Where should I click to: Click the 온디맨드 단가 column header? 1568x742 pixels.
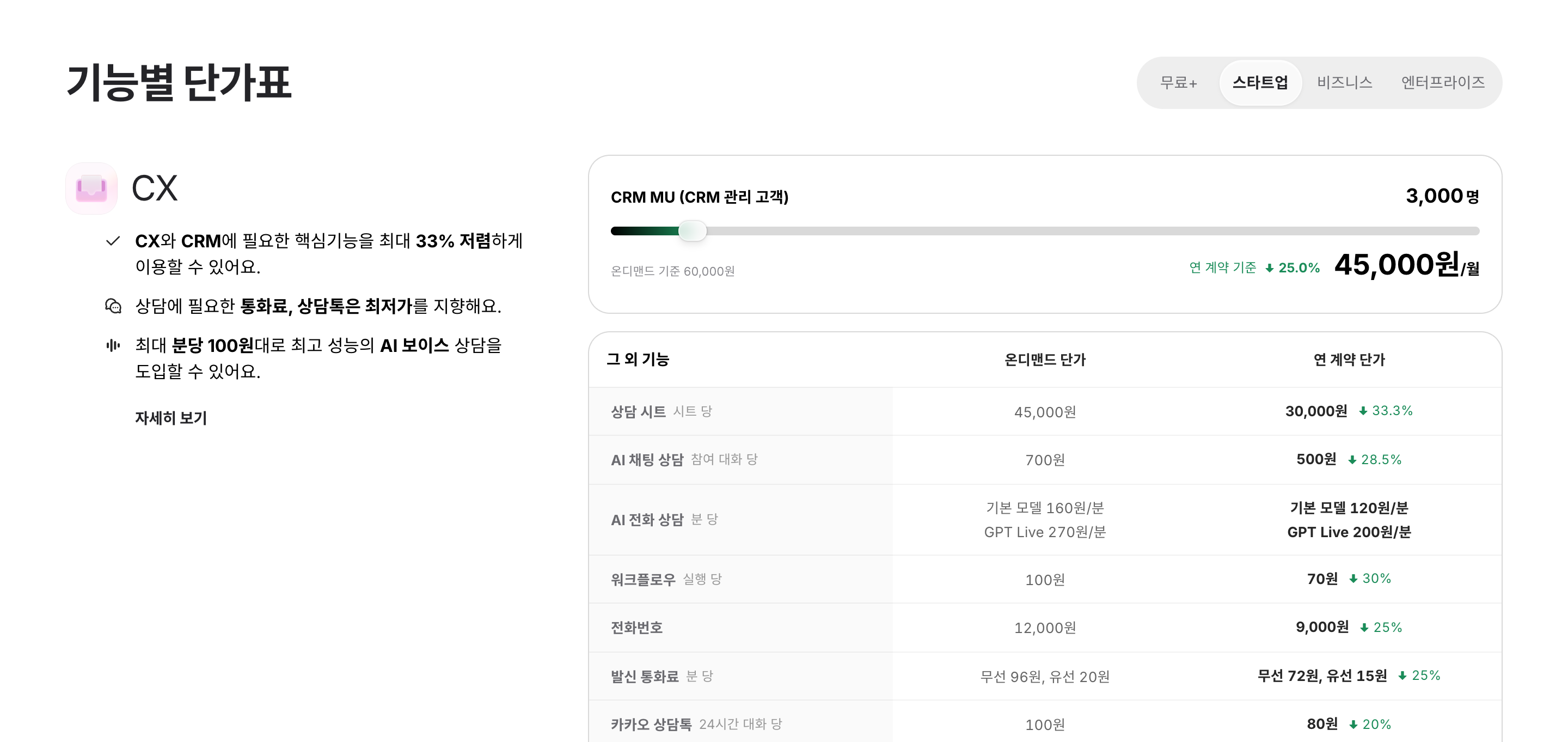[1045, 360]
